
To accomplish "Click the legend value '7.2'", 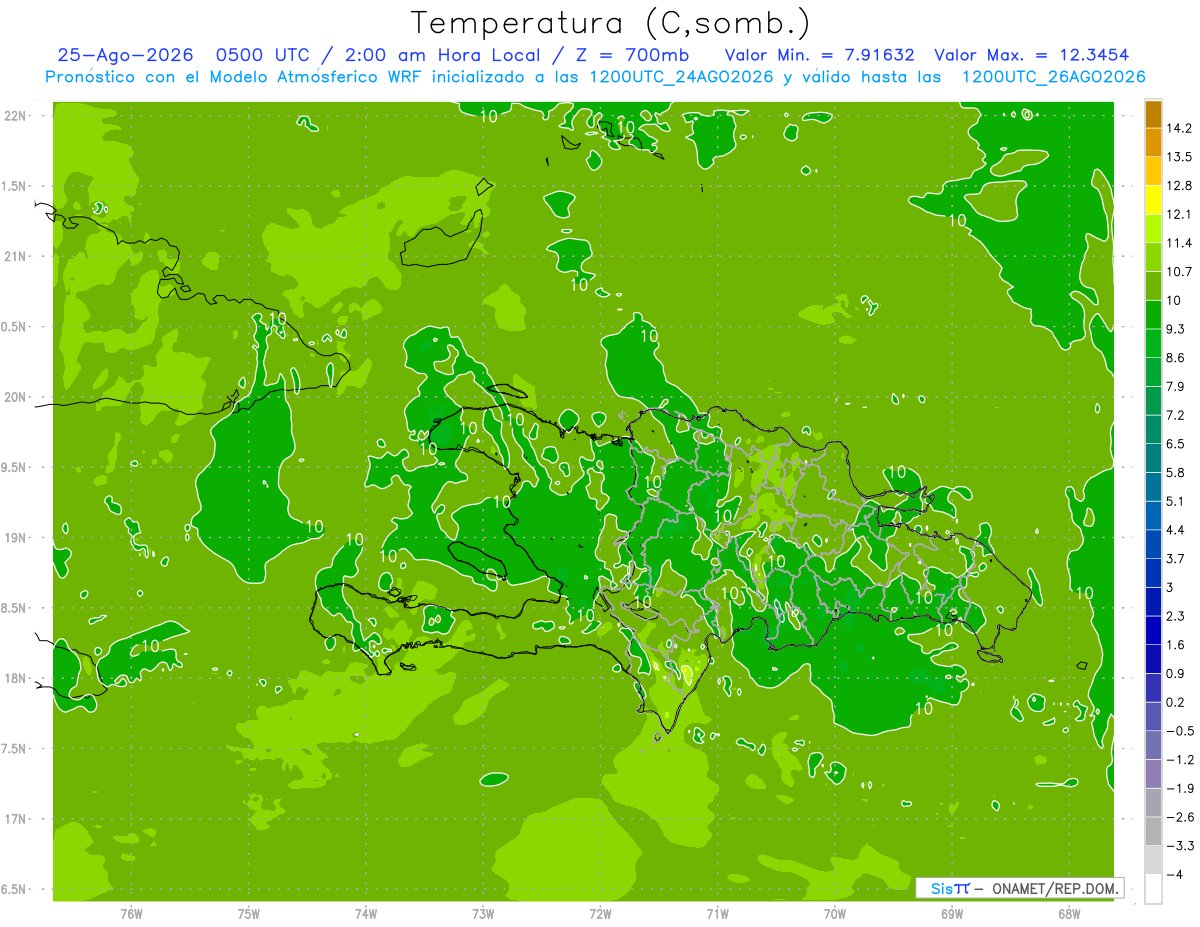I will [1176, 415].
